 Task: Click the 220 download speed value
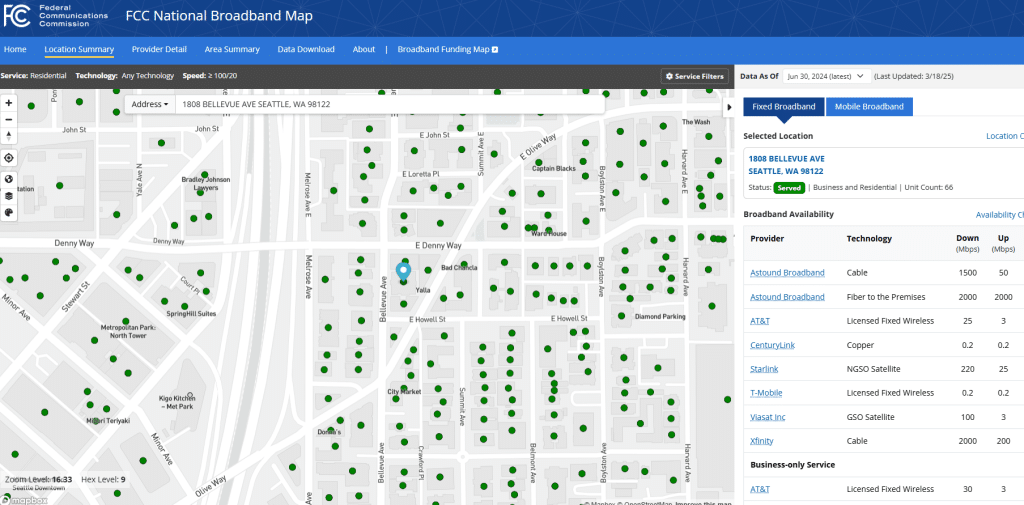coord(967,369)
